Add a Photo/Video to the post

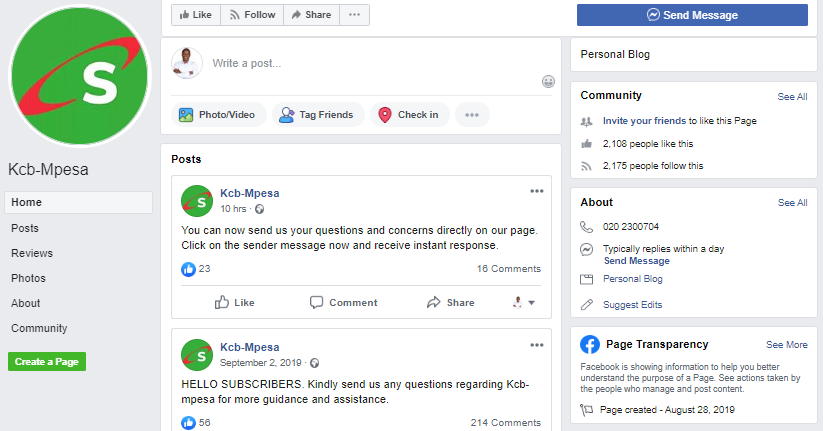pyautogui.click(x=218, y=114)
